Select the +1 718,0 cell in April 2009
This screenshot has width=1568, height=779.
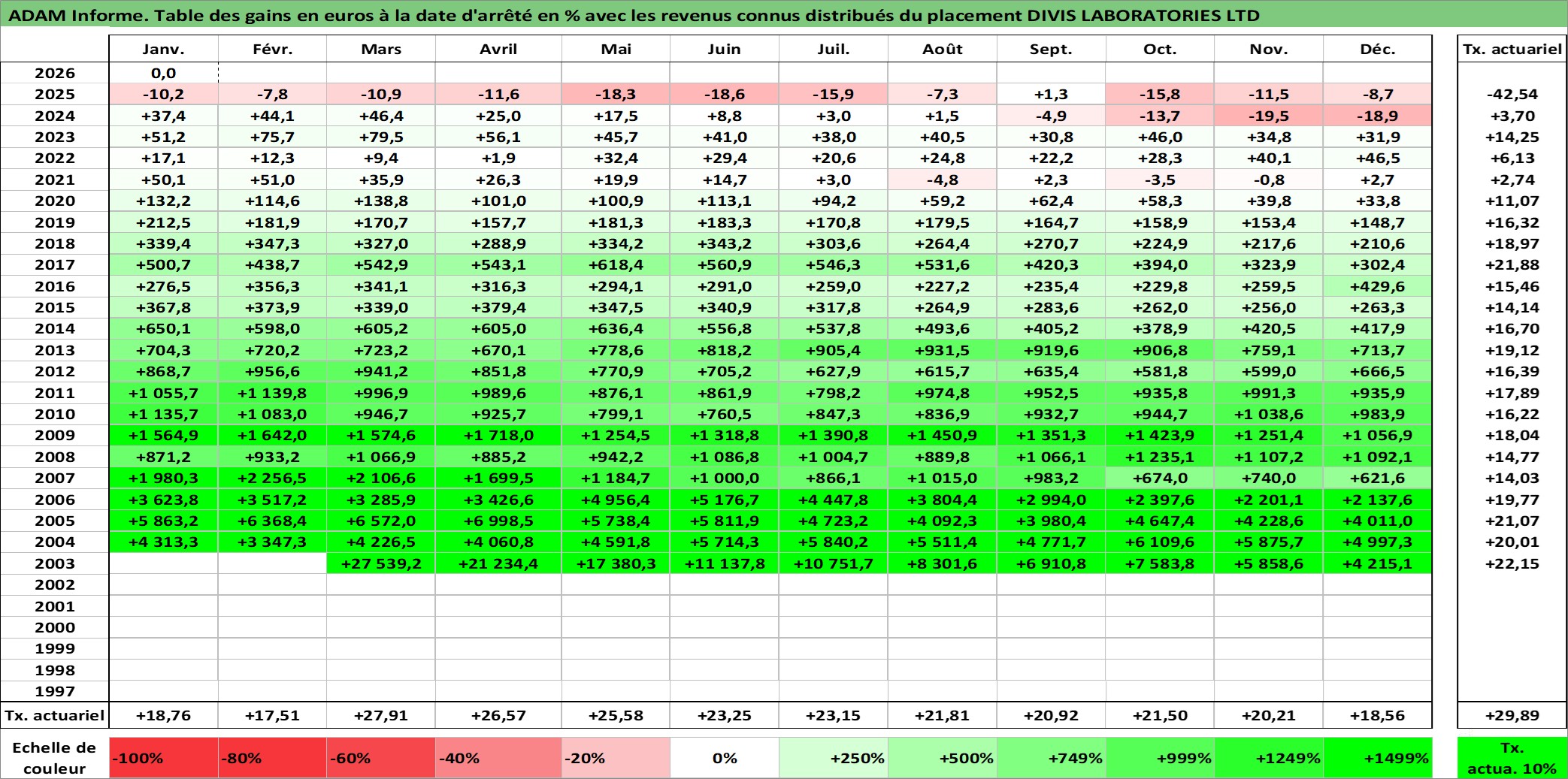(x=498, y=435)
